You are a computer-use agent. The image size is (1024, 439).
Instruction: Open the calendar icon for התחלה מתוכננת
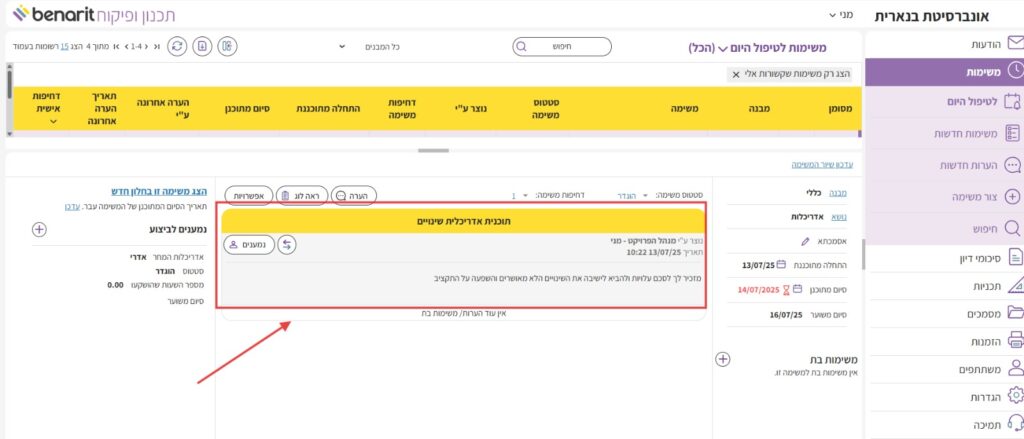[781, 265]
